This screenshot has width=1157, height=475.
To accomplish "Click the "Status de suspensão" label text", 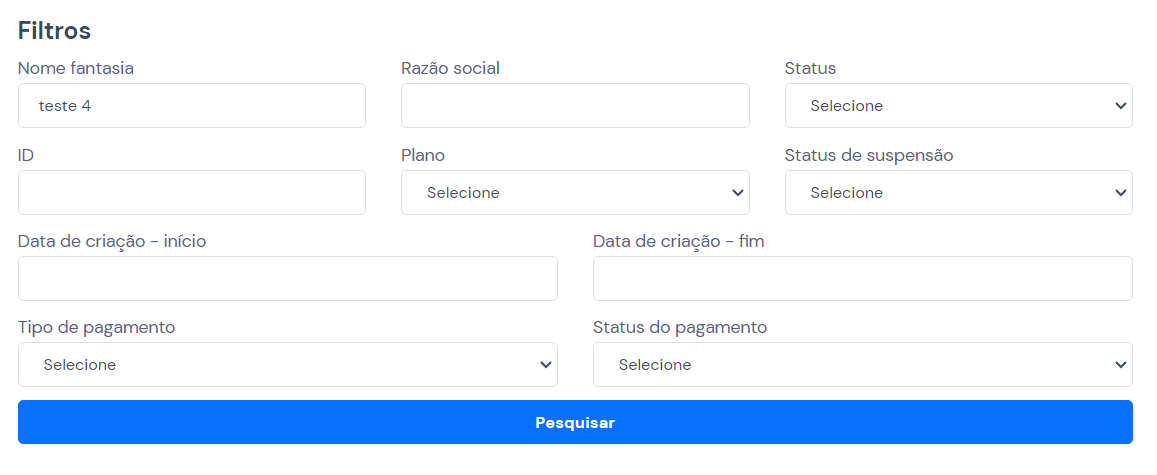I will [869, 155].
